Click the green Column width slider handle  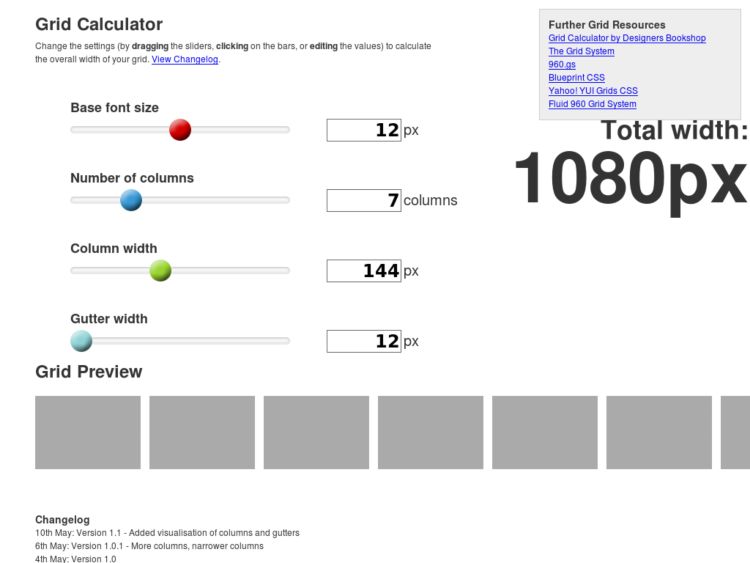coord(160,270)
